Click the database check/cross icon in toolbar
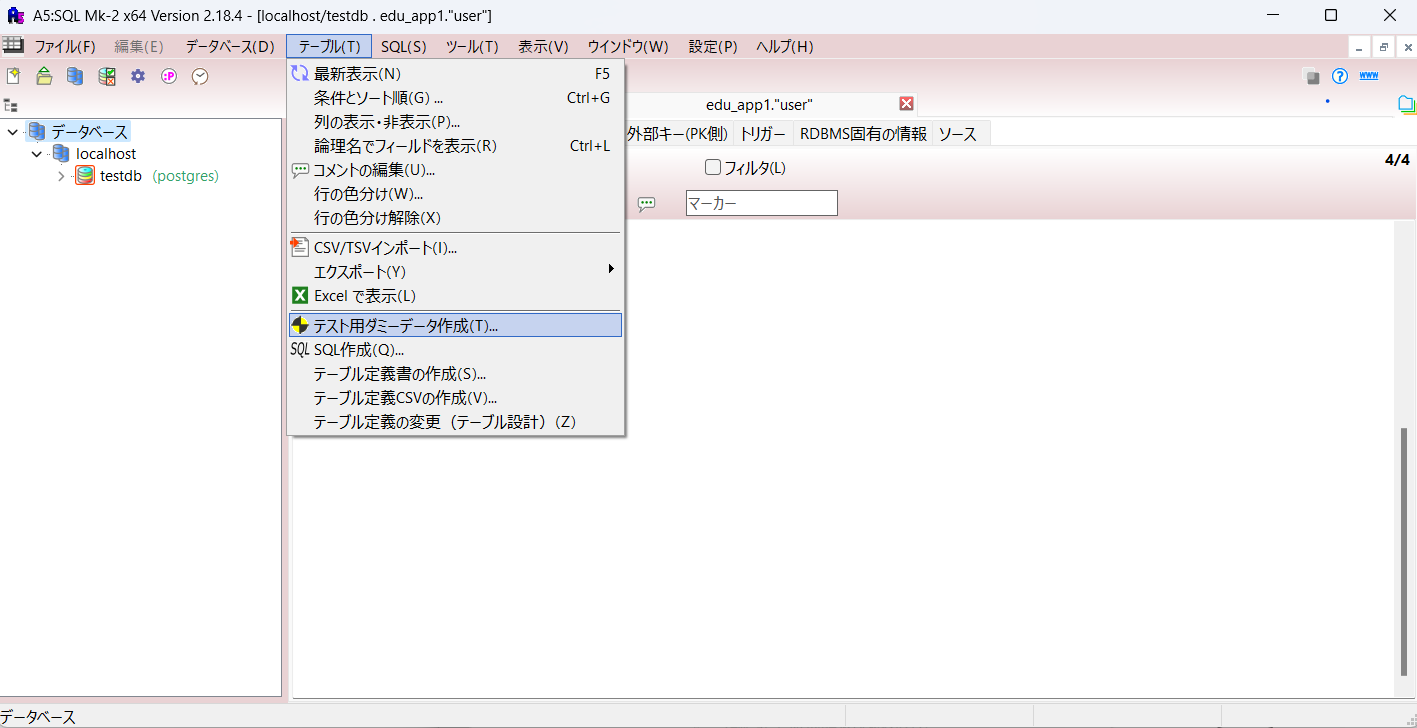This screenshot has height=728, width=1417. tap(106, 76)
